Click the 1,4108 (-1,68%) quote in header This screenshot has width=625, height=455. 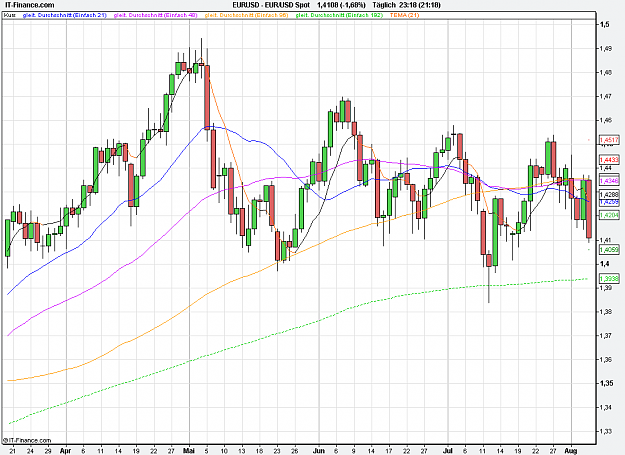(x=341, y=5)
